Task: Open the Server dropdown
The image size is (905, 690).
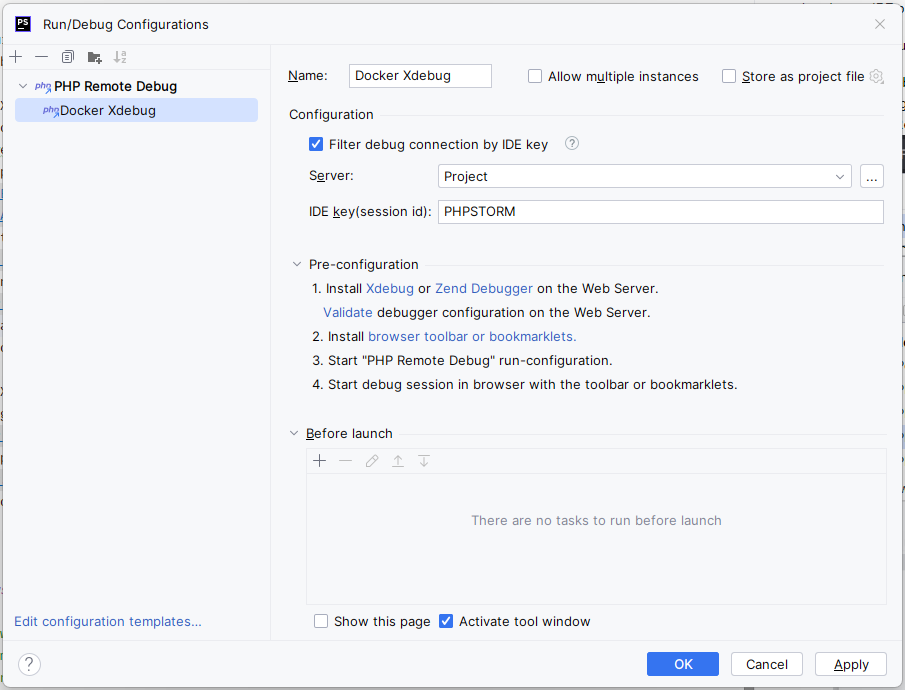Action: [644, 176]
